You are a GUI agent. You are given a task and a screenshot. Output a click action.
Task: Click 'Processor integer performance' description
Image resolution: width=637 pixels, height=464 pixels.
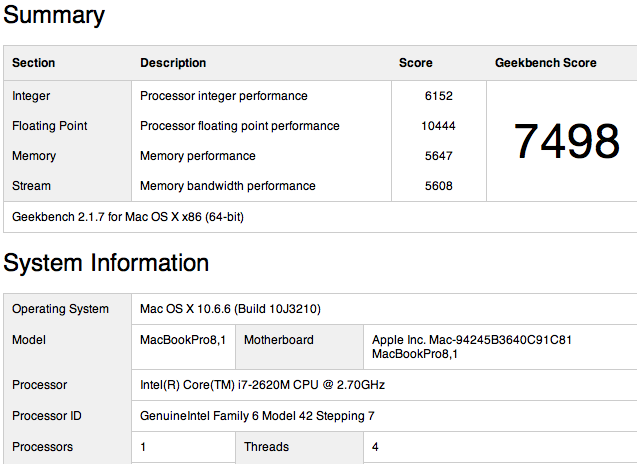[x=224, y=96]
